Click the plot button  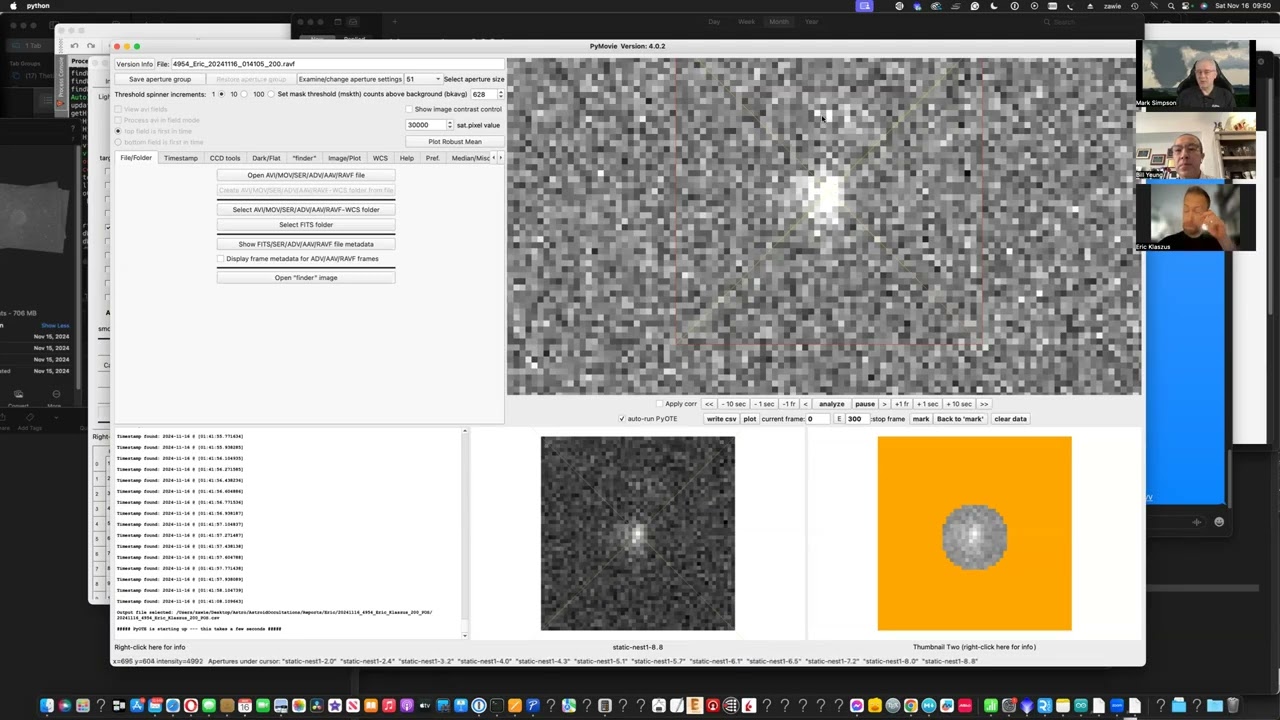tap(750, 419)
